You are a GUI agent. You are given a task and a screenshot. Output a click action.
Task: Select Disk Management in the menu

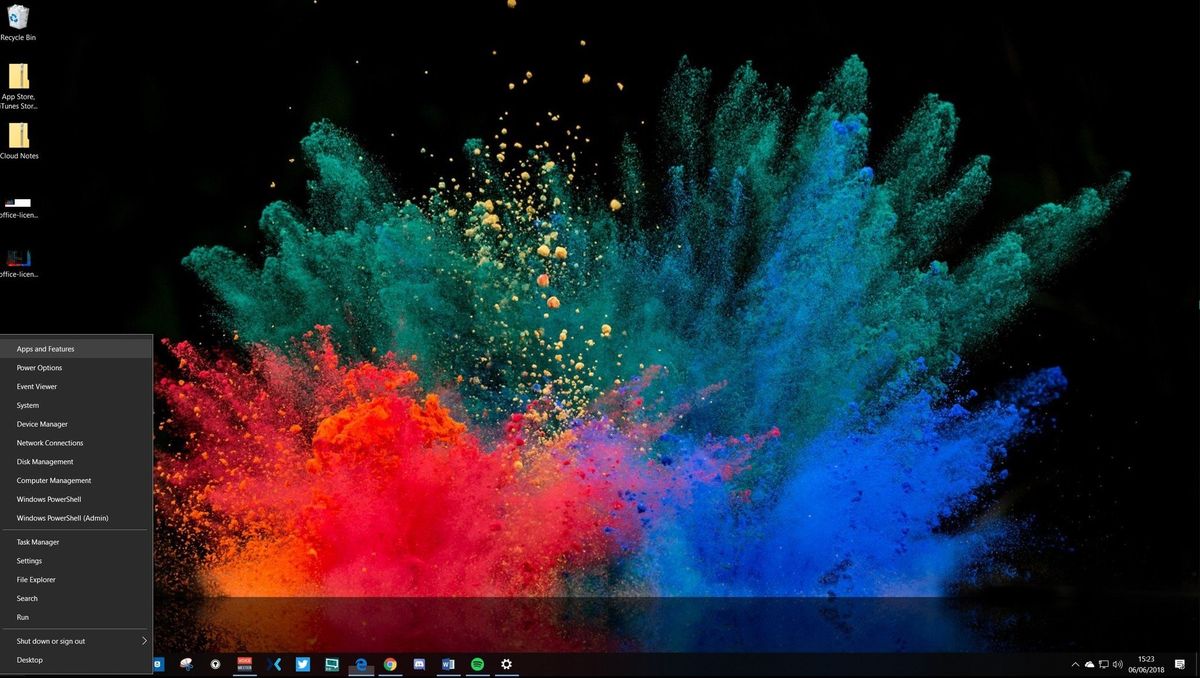point(43,461)
